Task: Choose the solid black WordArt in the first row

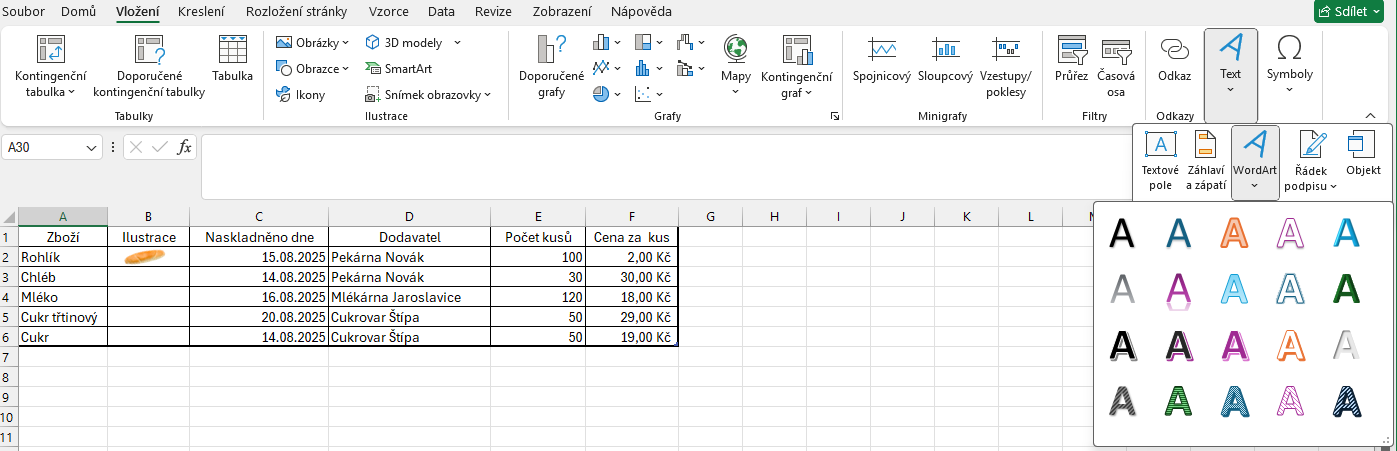Action: (x=1123, y=233)
